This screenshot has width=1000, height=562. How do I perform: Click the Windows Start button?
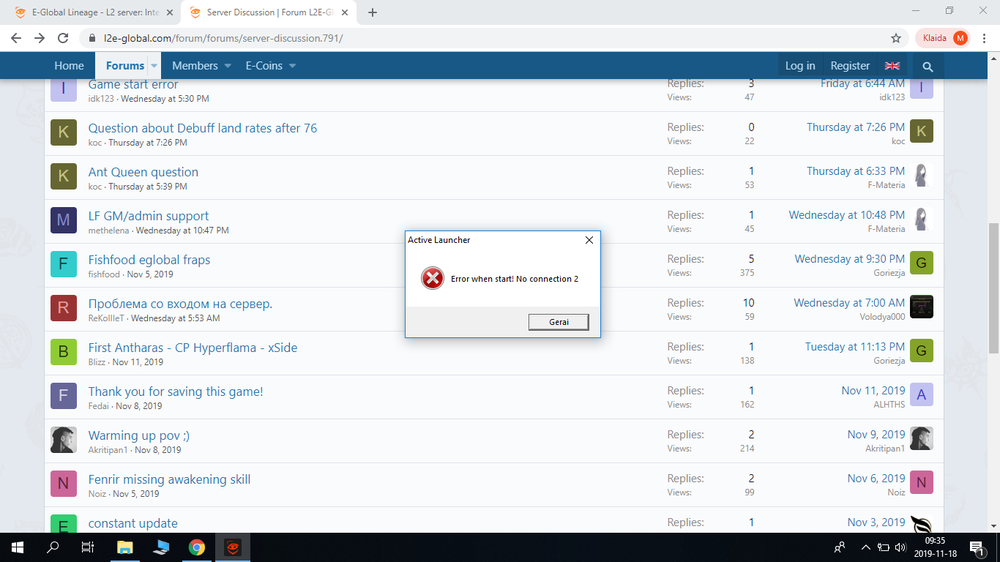tap(18, 547)
